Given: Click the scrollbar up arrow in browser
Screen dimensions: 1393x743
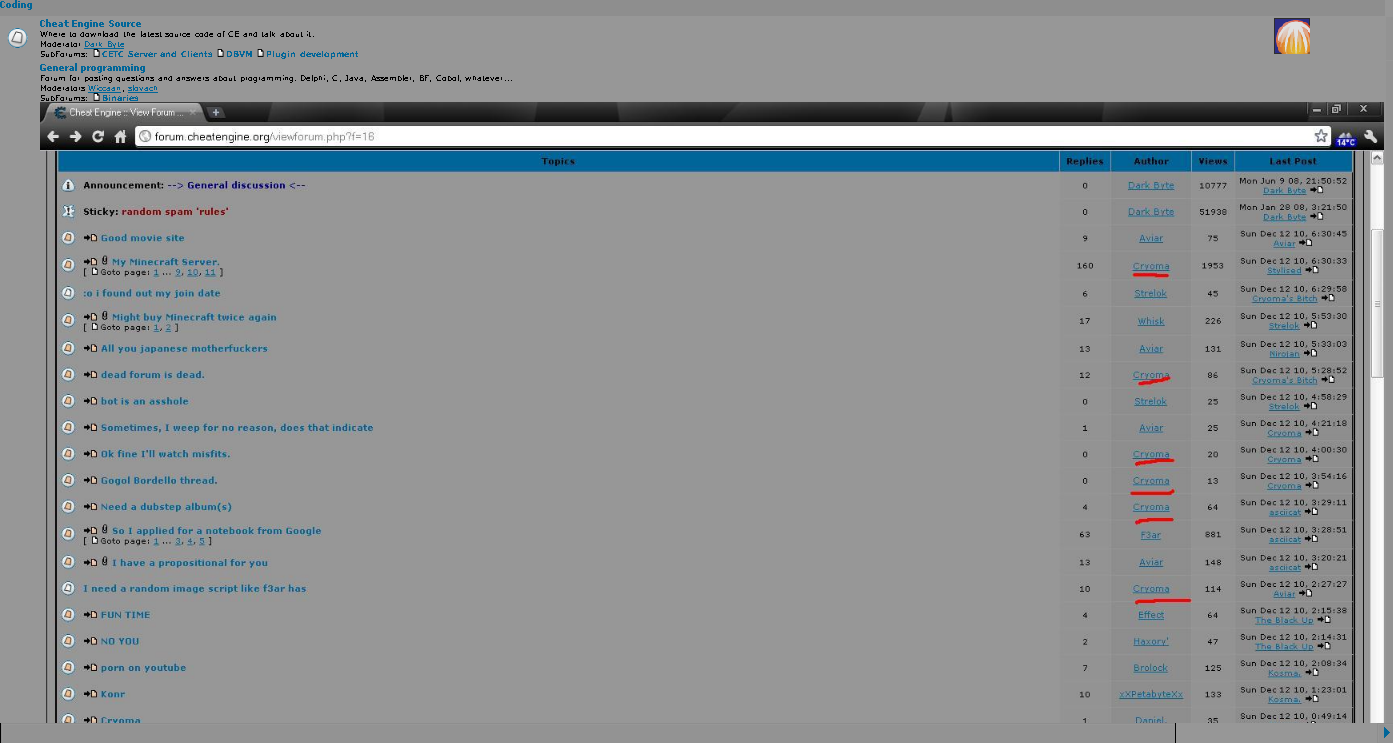Looking at the screenshot, I should pyautogui.click(x=1376, y=157).
